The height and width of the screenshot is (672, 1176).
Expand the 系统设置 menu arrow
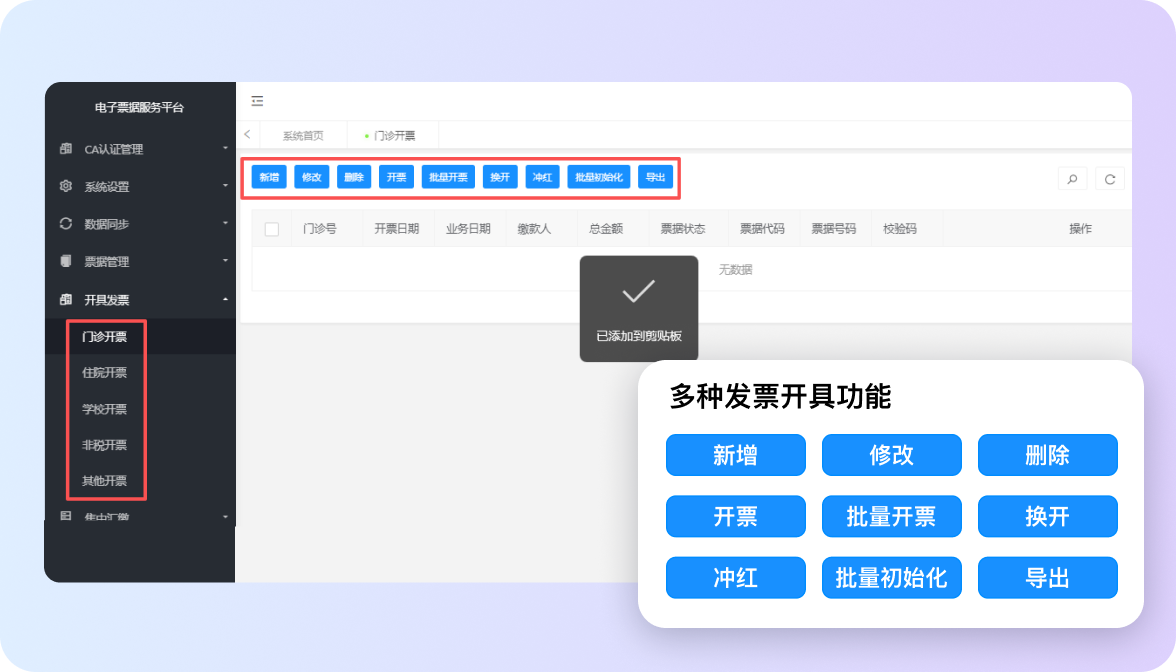225,185
